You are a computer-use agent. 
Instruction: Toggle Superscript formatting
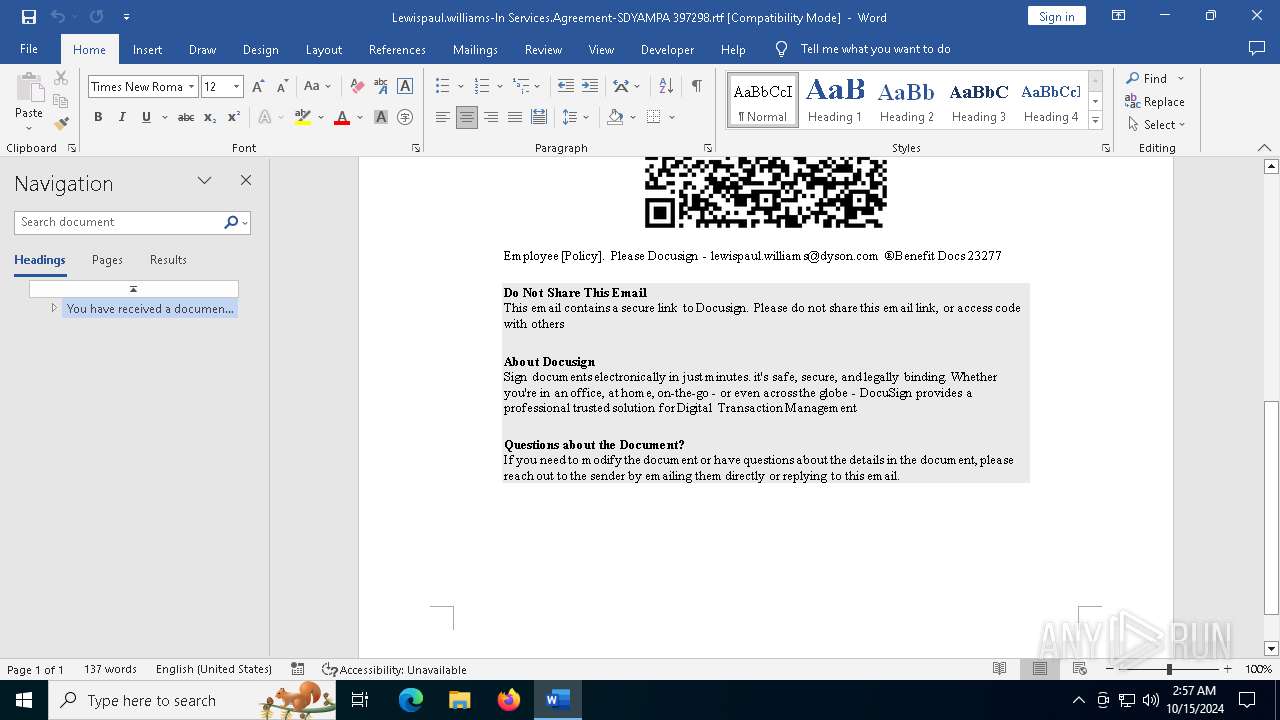[234, 117]
